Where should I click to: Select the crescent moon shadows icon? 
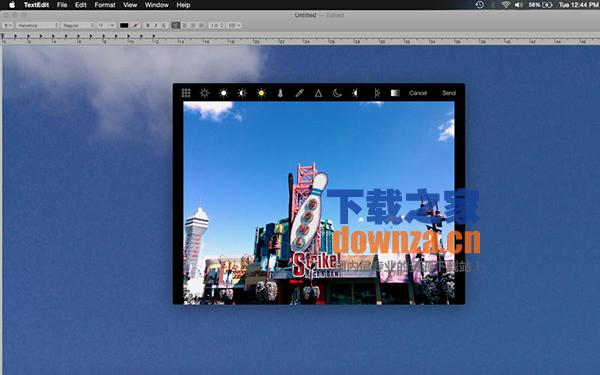point(337,93)
